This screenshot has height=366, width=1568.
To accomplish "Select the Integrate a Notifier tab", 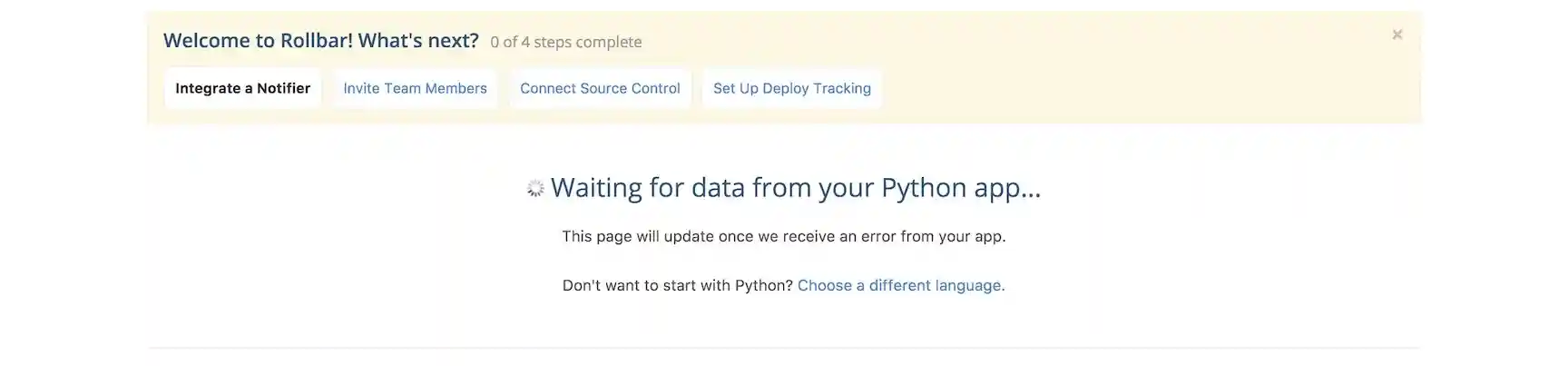I will click(242, 88).
